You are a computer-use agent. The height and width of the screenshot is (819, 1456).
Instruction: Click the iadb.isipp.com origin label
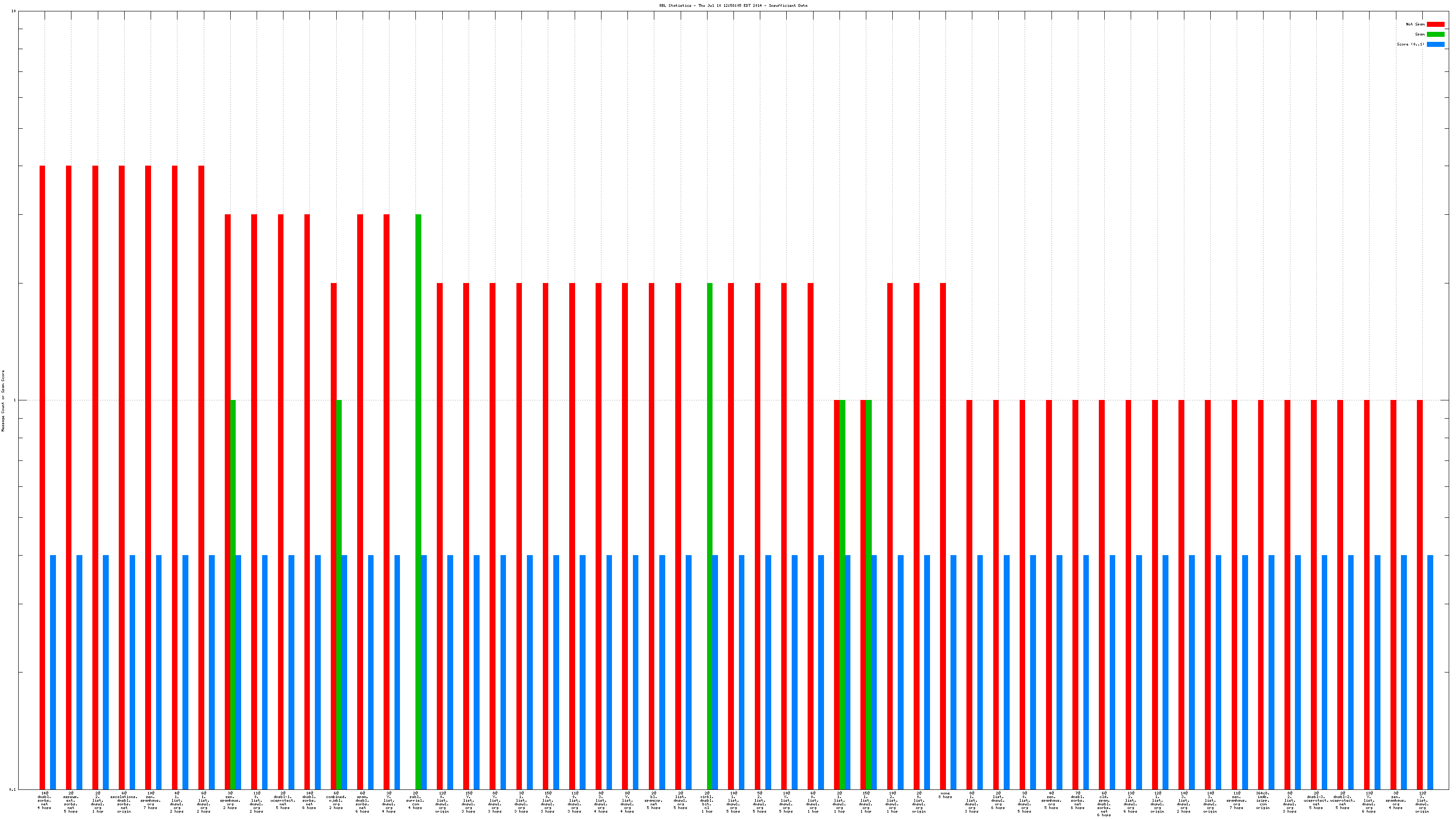pos(1263,800)
